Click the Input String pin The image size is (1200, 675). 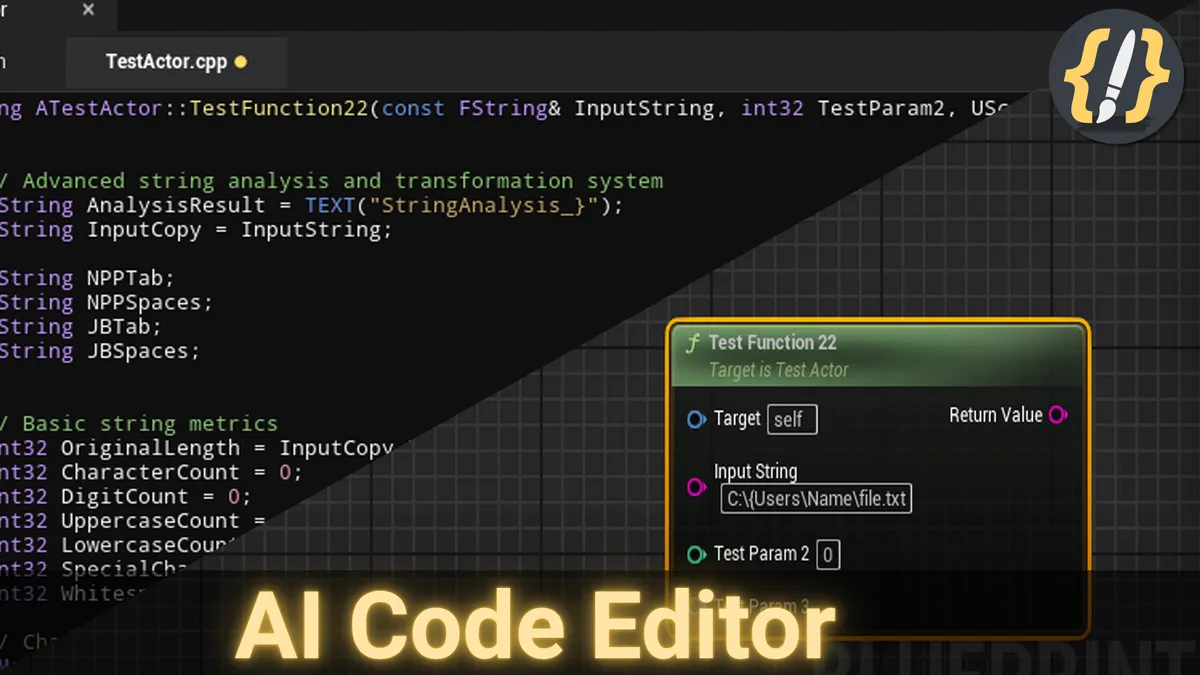(697, 487)
